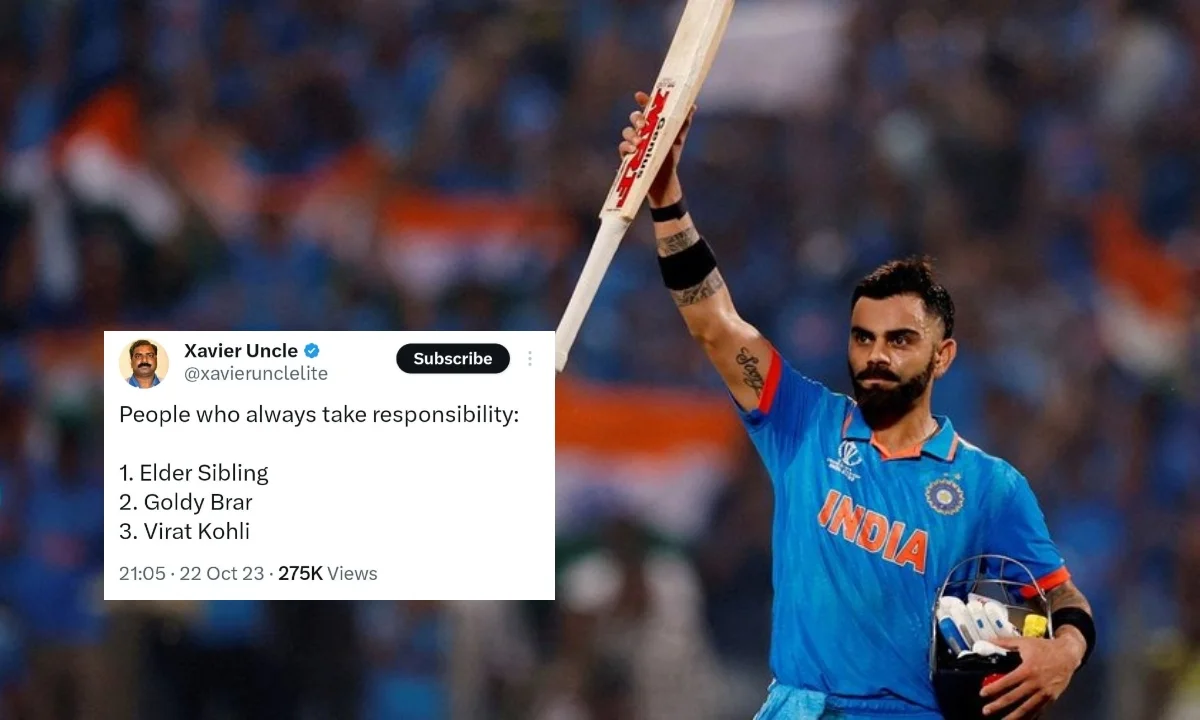Click the '1. Elder Sibling' line
This screenshot has width=1200, height=720.
(194, 473)
